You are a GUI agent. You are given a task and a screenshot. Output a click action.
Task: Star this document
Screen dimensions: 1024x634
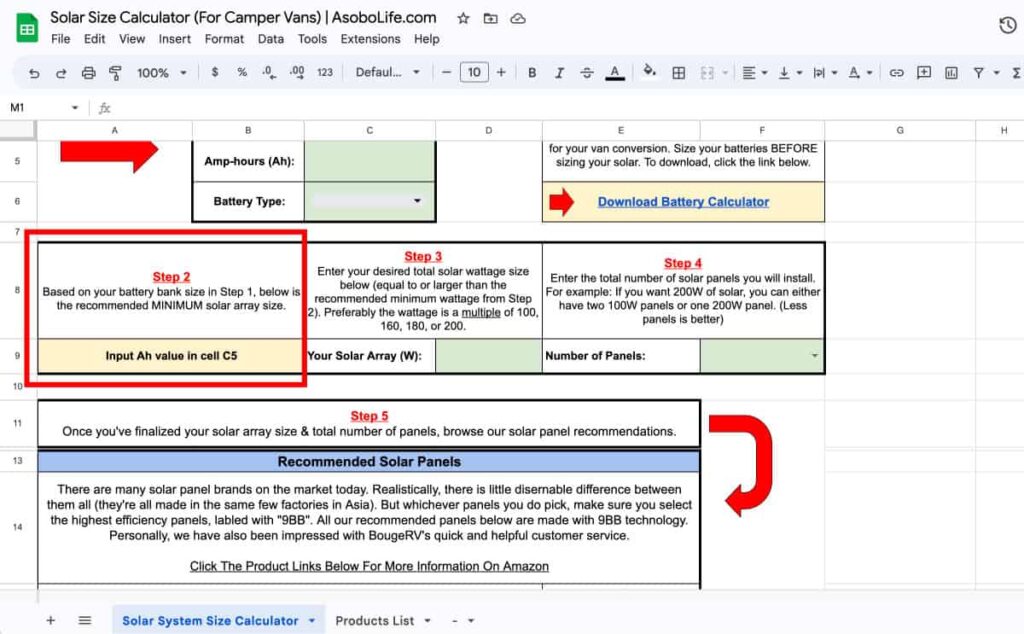[x=463, y=18]
